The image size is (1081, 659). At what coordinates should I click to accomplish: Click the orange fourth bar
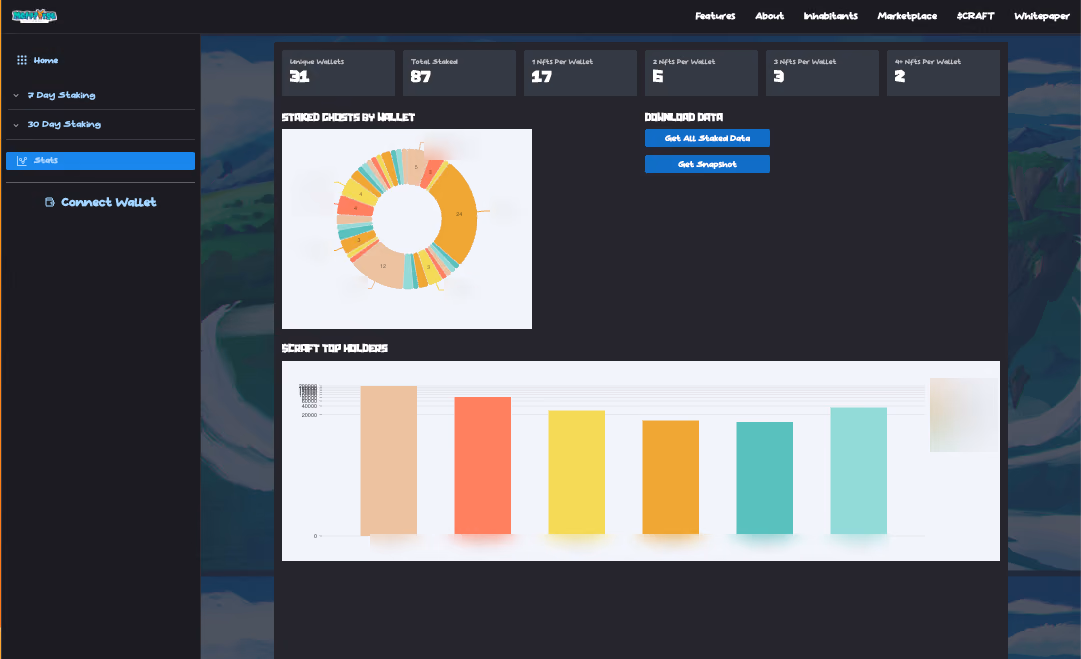coord(671,478)
